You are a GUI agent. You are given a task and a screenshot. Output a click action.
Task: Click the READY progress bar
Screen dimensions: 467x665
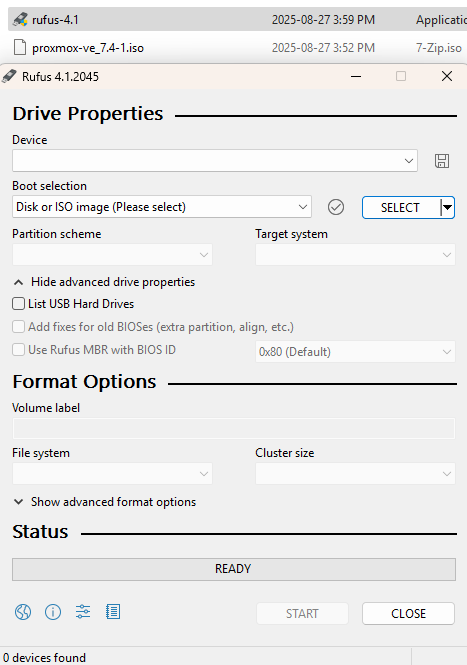[234, 569]
